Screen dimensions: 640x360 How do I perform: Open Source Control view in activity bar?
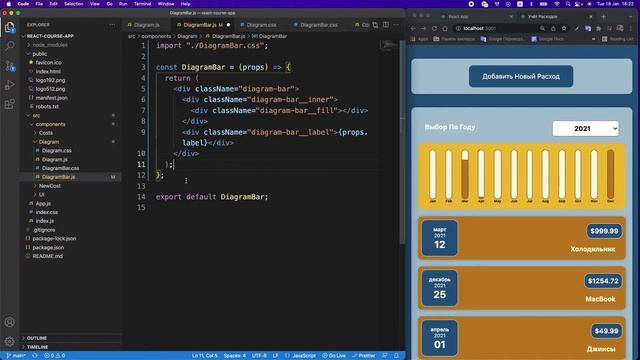pos(10,65)
